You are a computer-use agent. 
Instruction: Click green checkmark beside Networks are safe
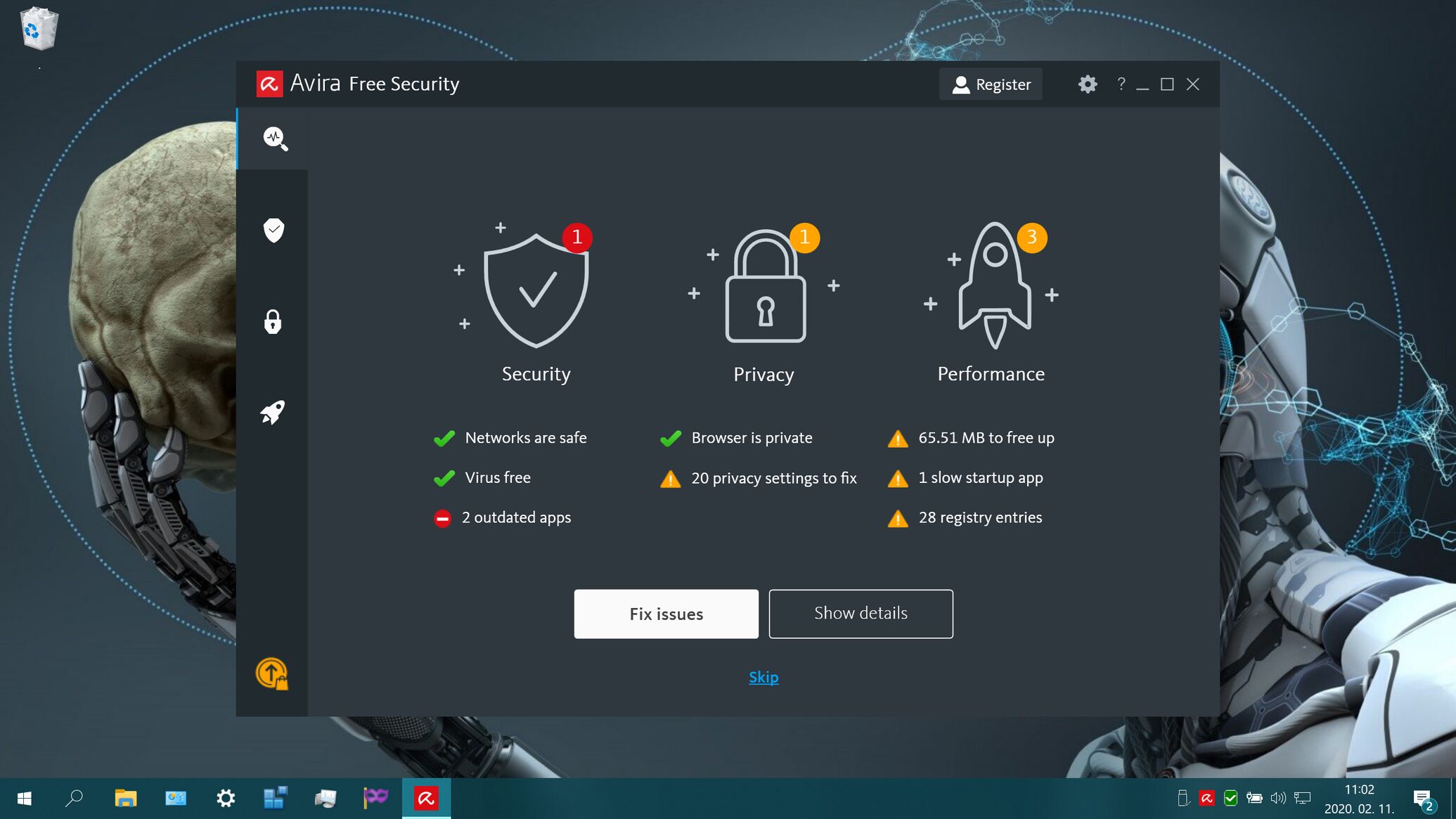tap(444, 439)
